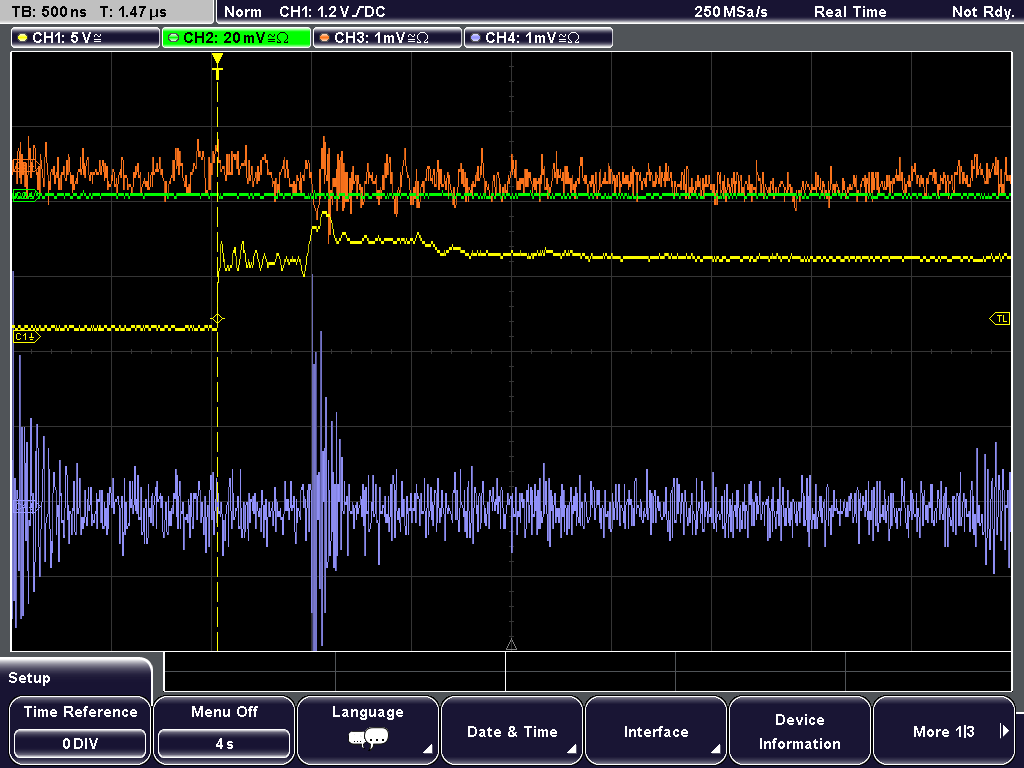Click the Real Time acquisition mode label
Viewport: 1024px width, 768px height.
(850, 12)
